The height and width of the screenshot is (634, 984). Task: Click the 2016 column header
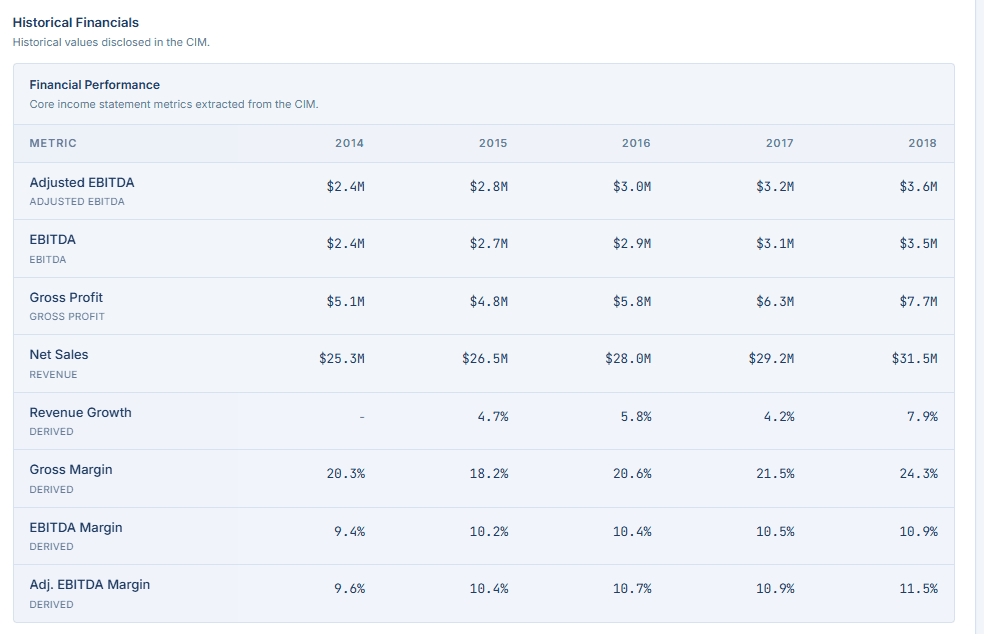click(x=636, y=143)
